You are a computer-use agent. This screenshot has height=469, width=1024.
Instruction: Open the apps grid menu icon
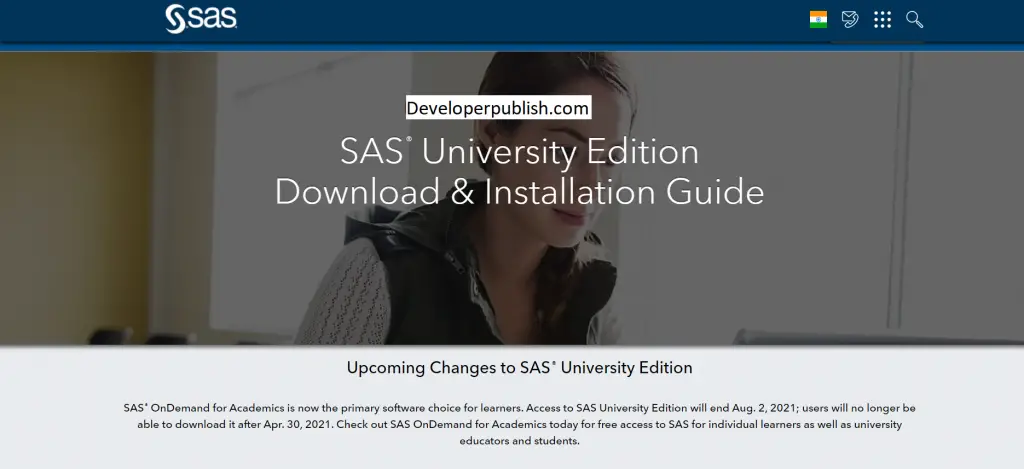[x=882, y=20]
